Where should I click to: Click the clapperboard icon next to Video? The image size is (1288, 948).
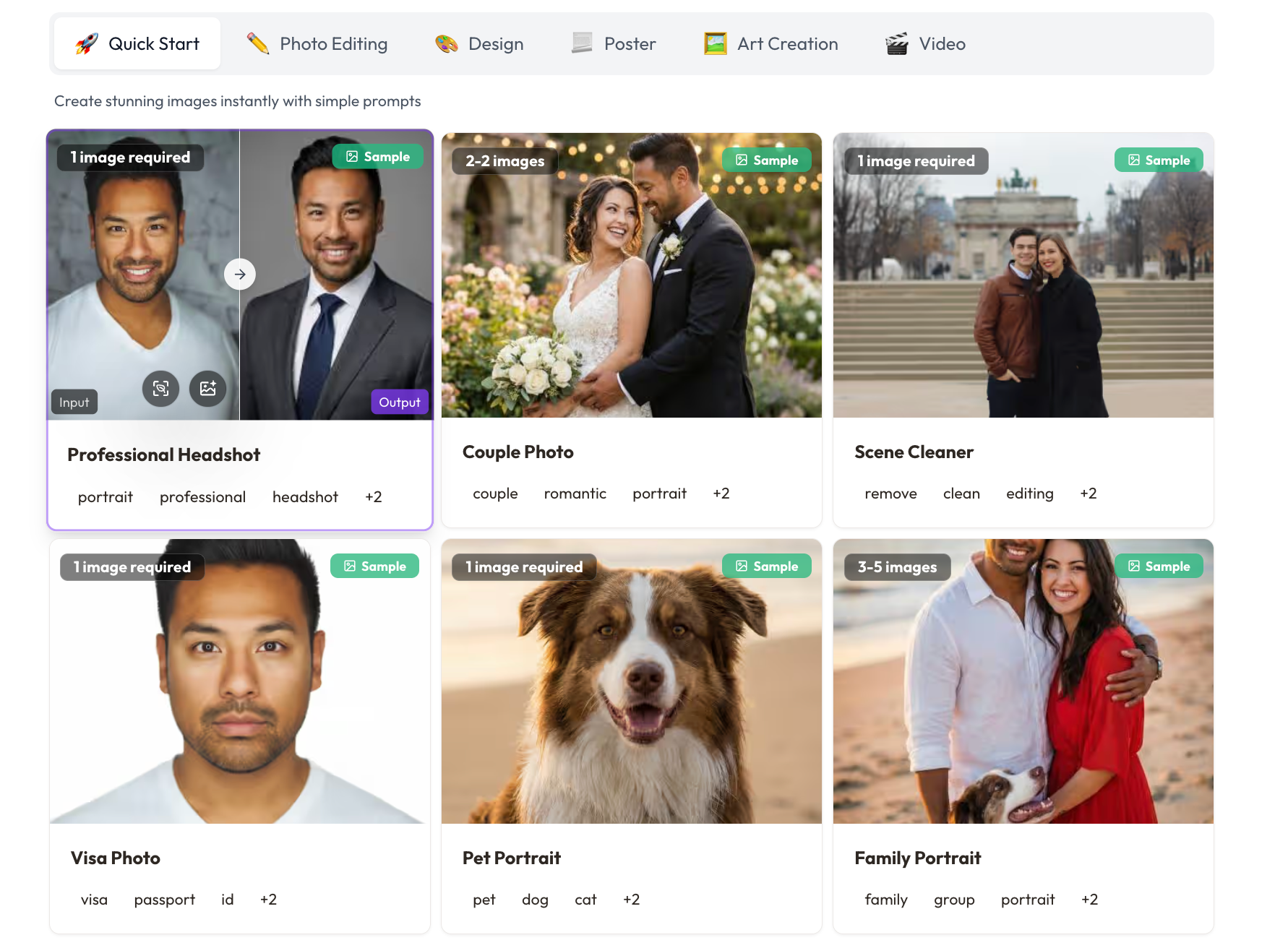pyautogui.click(x=896, y=43)
